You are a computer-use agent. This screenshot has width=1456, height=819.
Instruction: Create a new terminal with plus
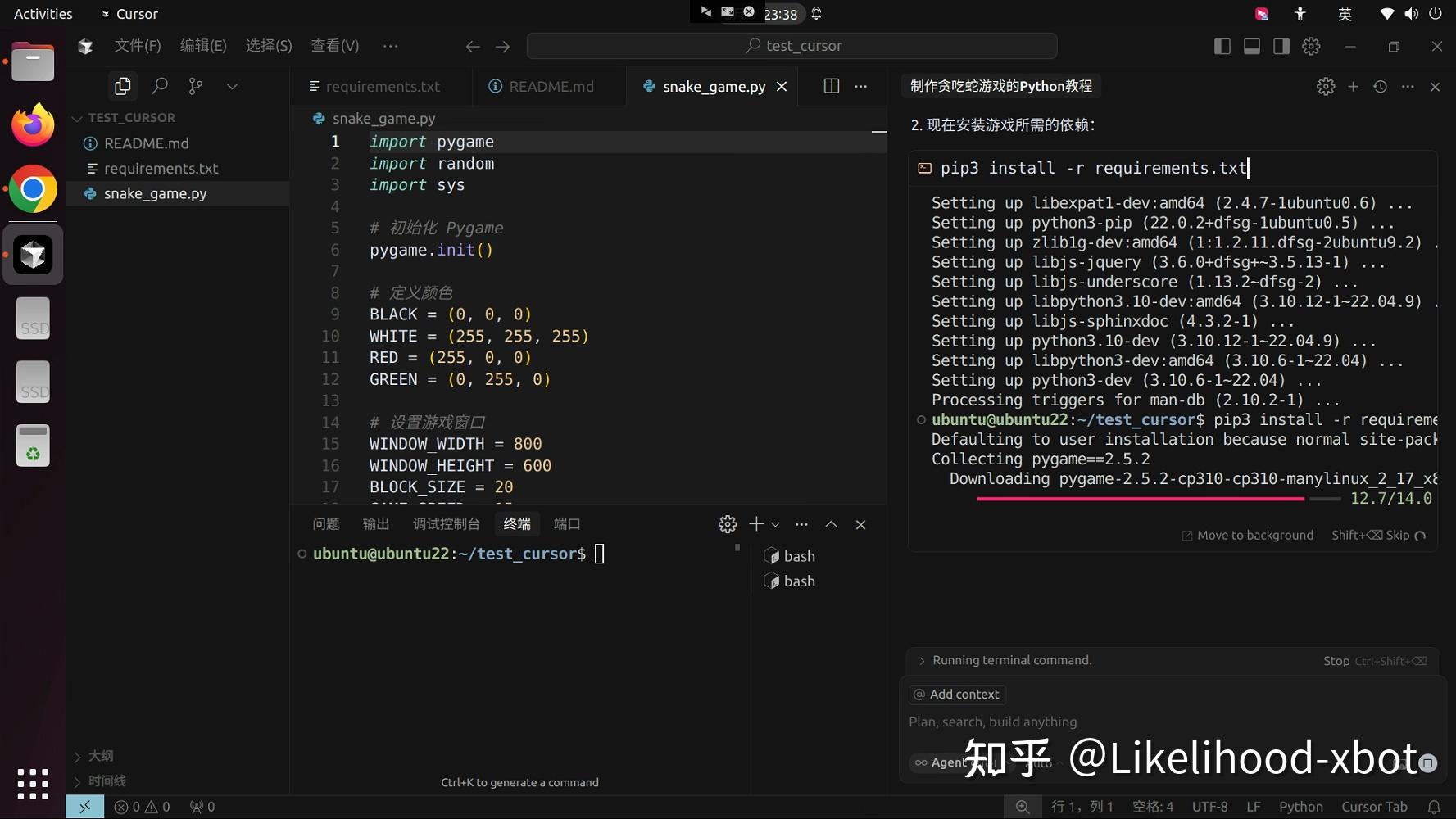point(756,524)
